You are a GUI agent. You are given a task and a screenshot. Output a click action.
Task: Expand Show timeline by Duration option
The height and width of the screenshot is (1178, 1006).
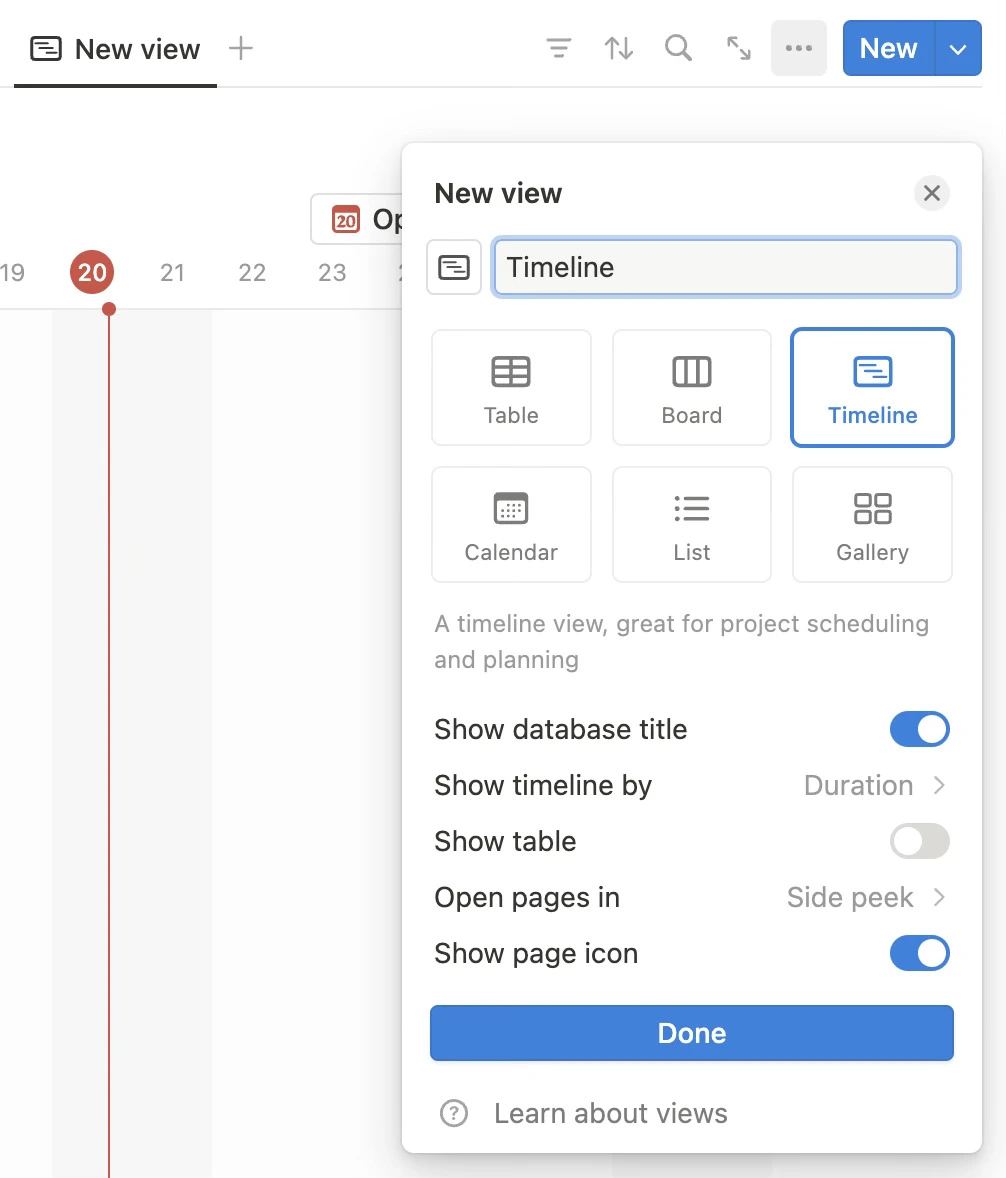pyautogui.click(x=875, y=785)
